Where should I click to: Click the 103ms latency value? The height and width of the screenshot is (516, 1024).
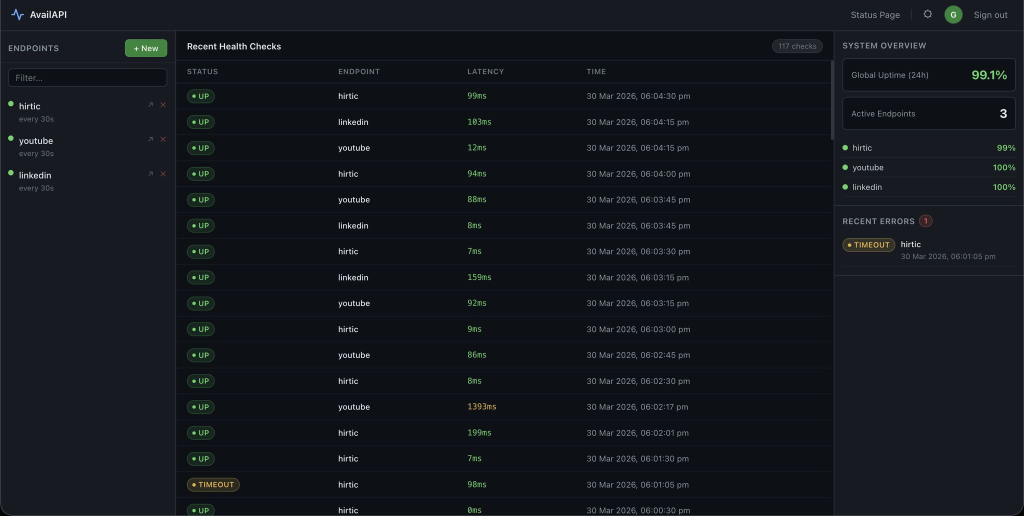click(x=479, y=122)
